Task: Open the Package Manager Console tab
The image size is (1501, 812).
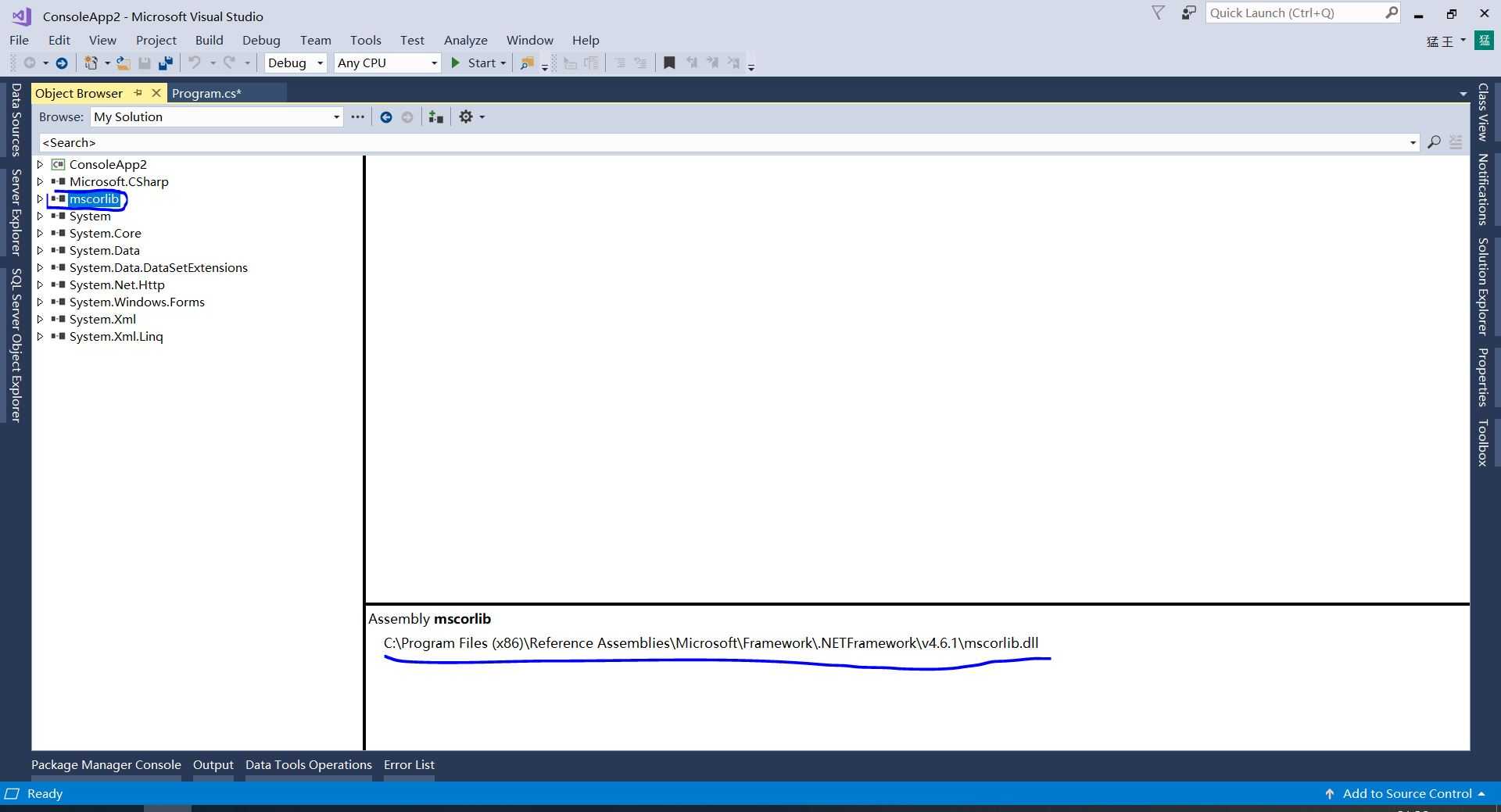Action: point(106,765)
